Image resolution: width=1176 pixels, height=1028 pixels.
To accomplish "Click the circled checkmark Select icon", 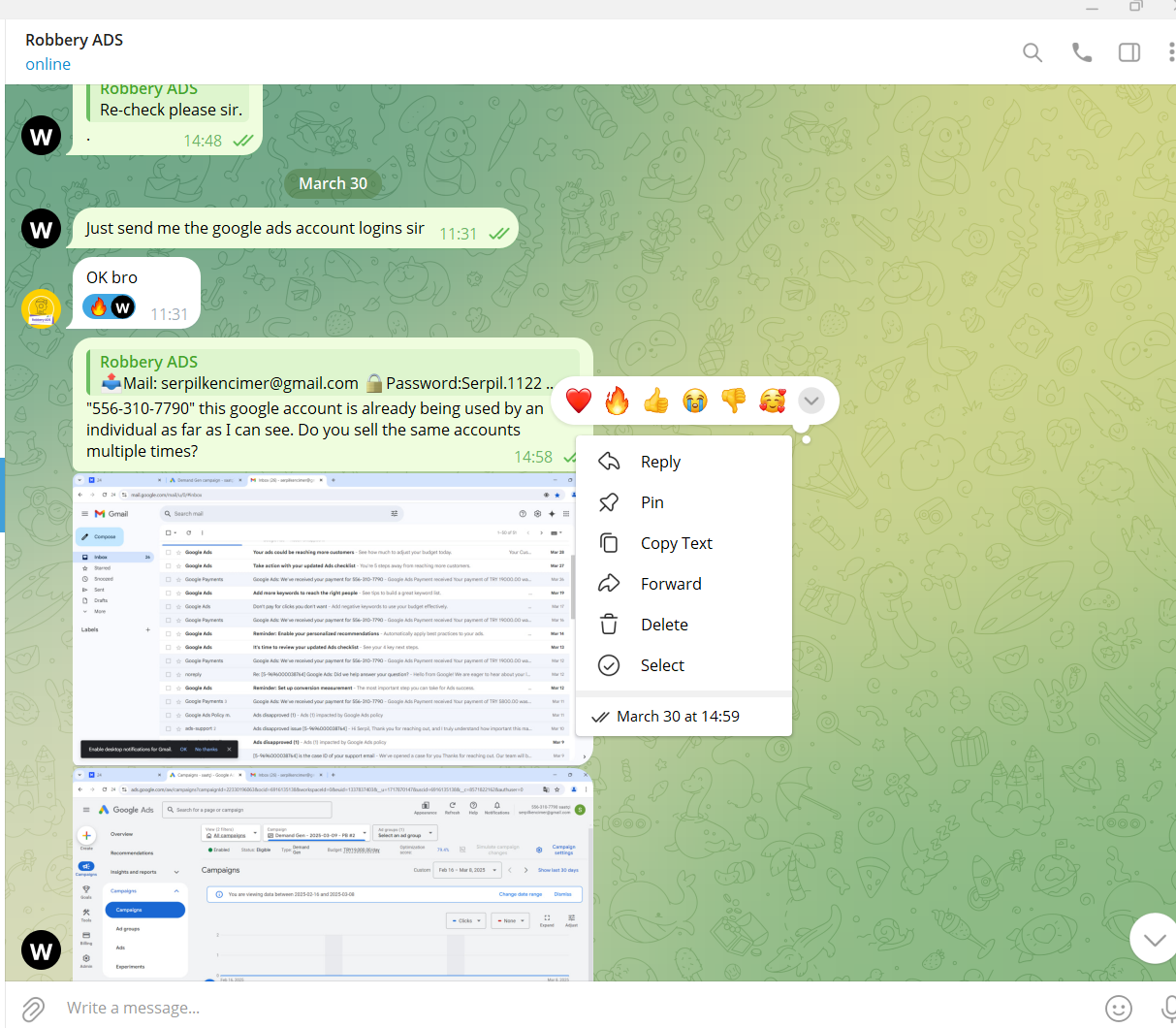I will [609, 665].
